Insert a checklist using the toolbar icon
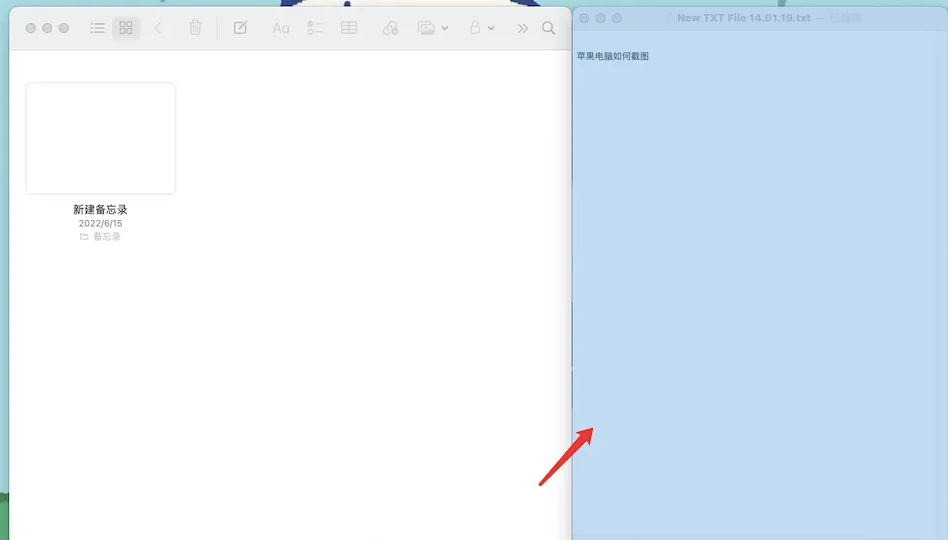 [315, 28]
